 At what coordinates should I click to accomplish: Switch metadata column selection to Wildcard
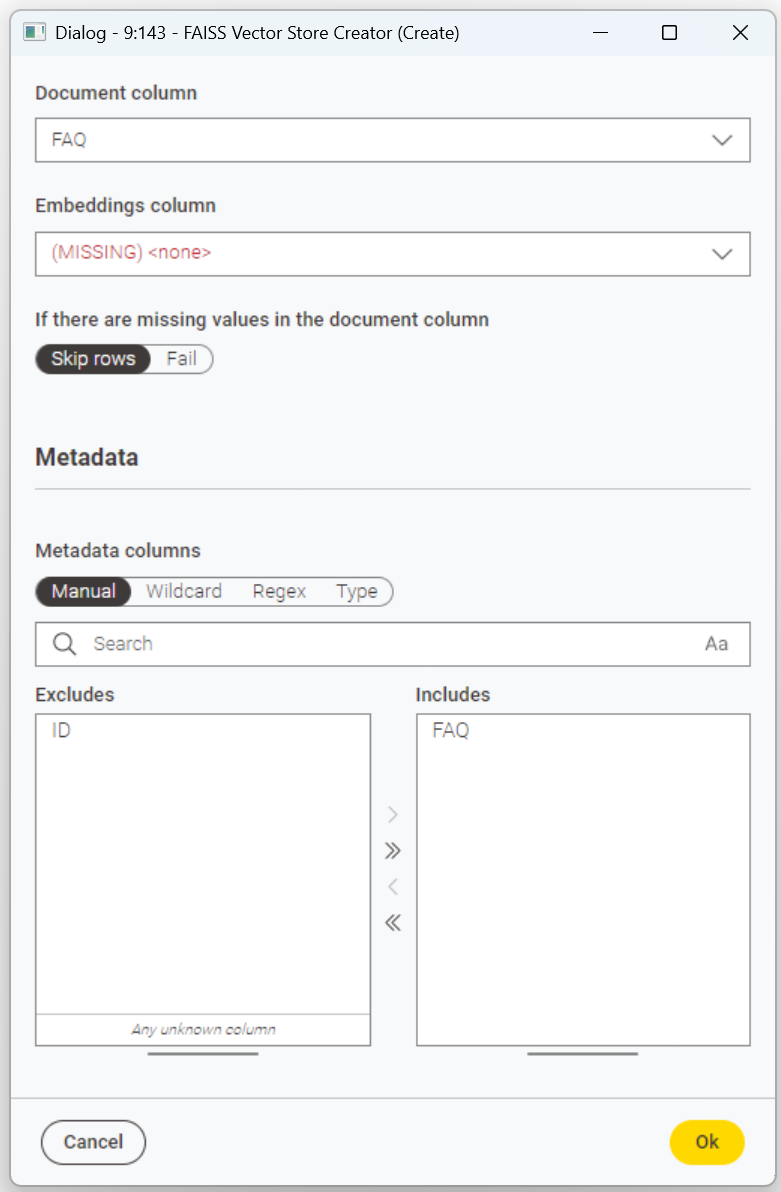[x=184, y=591]
